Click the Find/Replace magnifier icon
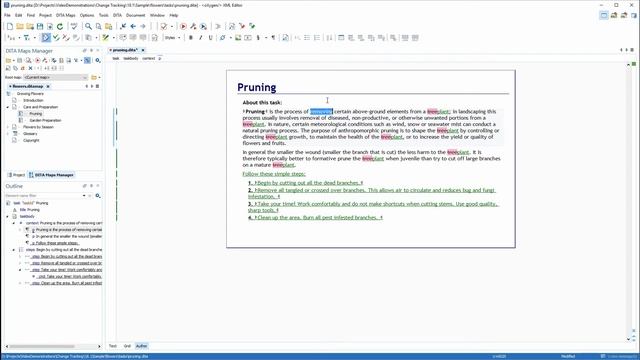Viewport: 640px width, 360px height. (x=88, y=26)
